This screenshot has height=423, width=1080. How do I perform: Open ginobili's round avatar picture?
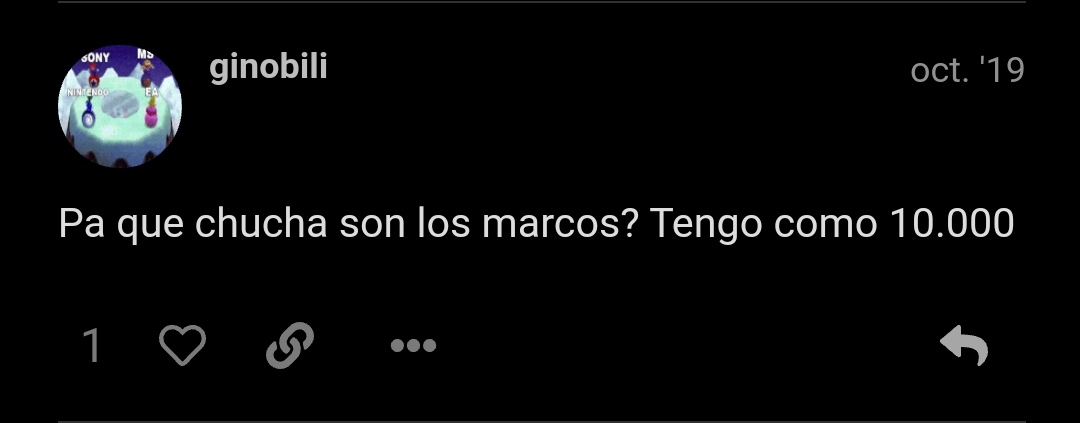(x=120, y=106)
